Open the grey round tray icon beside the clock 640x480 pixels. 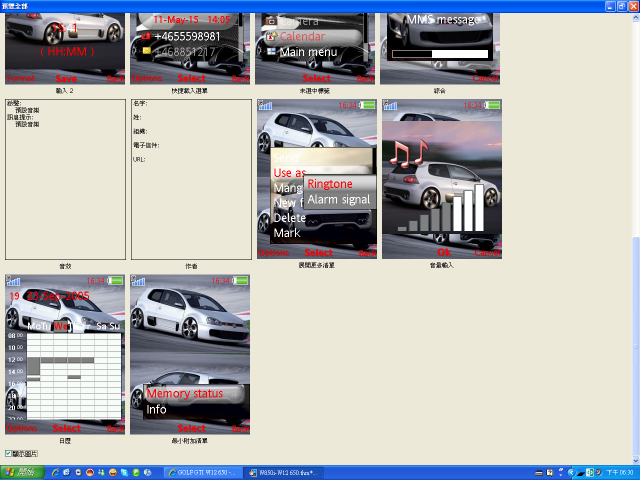click(598, 472)
